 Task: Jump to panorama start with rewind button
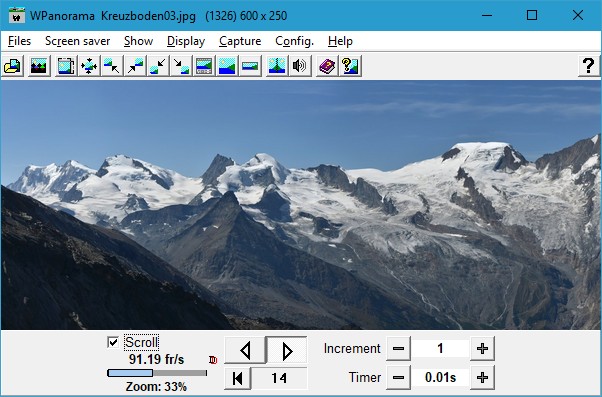pyautogui.click(x=238, y=378)
